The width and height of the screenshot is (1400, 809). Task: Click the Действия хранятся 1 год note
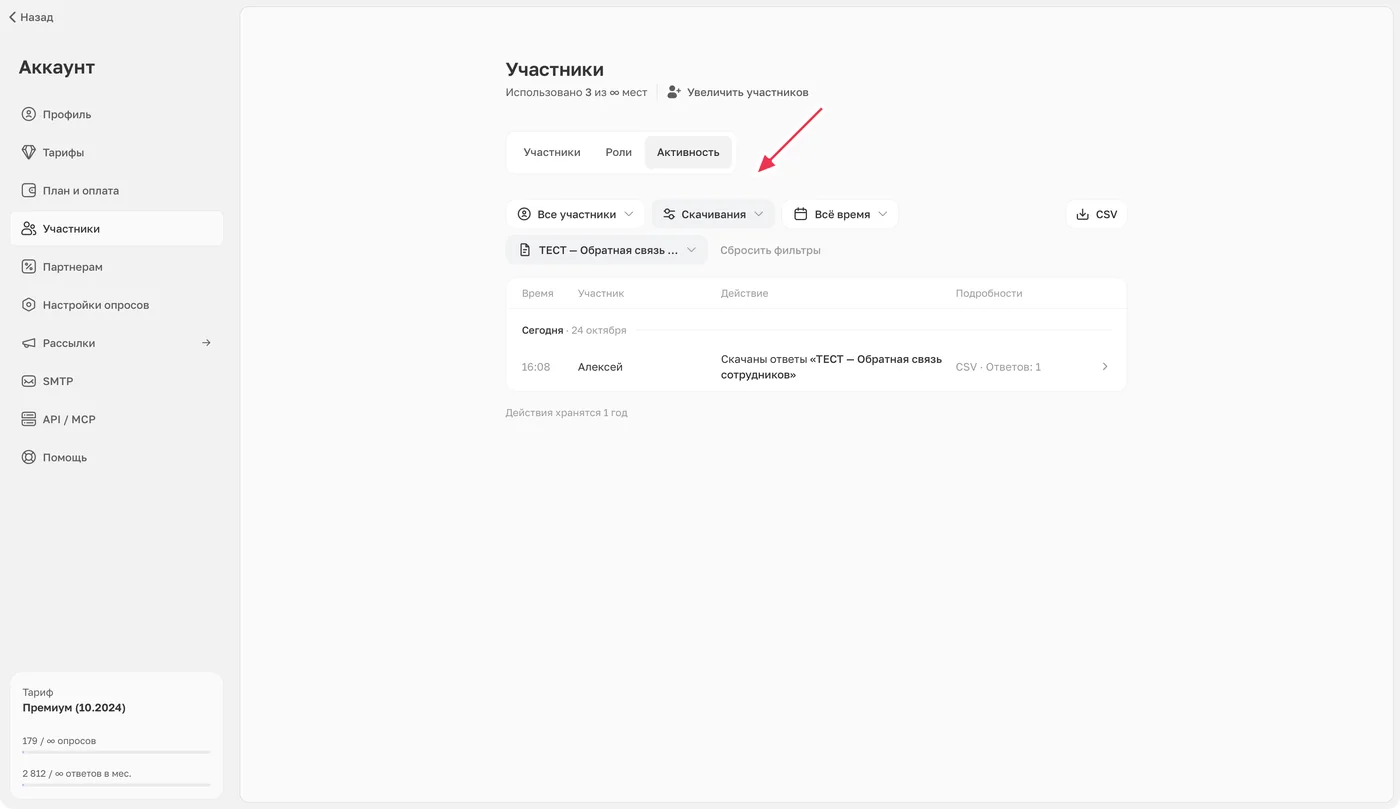(567, 412)
